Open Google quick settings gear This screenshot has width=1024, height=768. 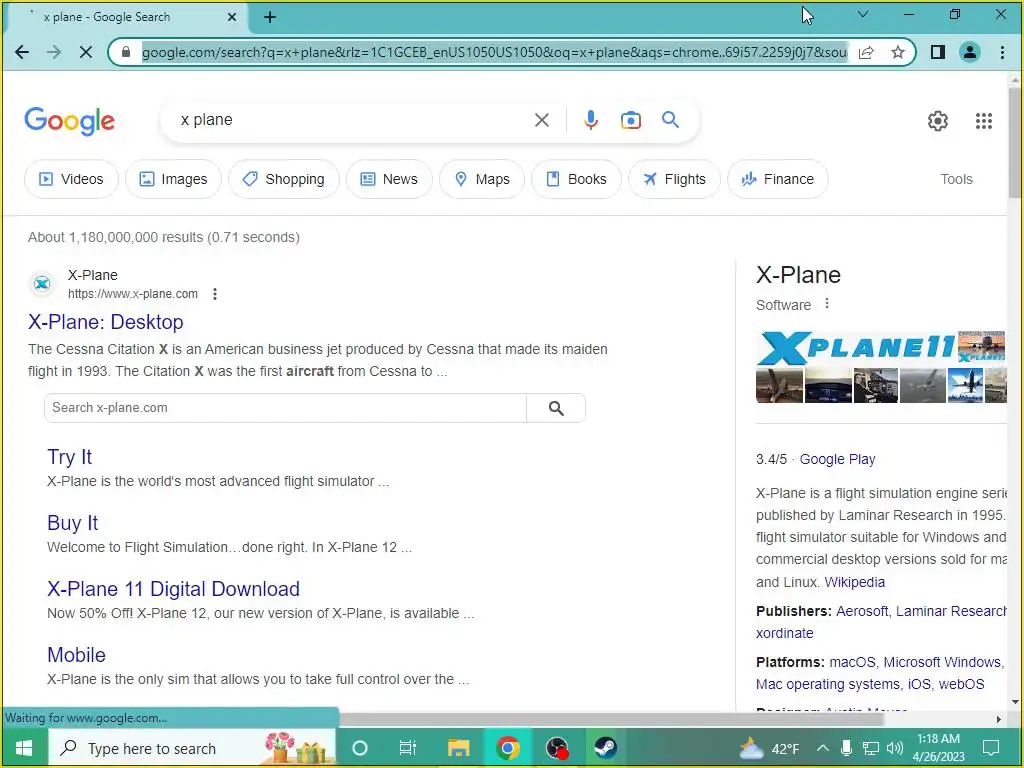tap(938, 121)
